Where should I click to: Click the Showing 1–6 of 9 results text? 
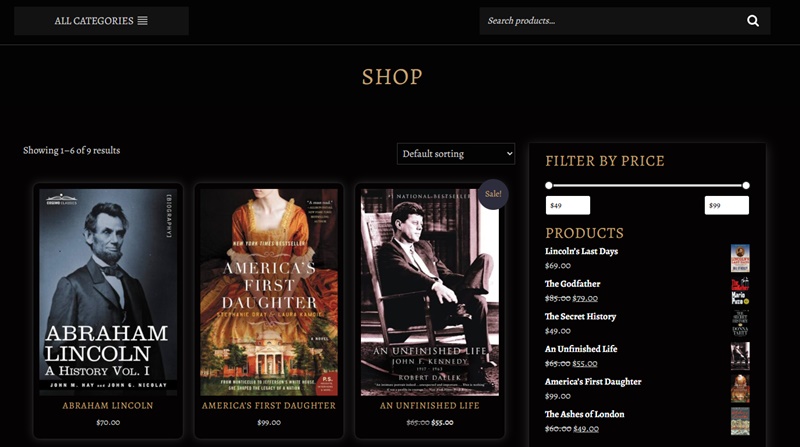coord(71,151)
